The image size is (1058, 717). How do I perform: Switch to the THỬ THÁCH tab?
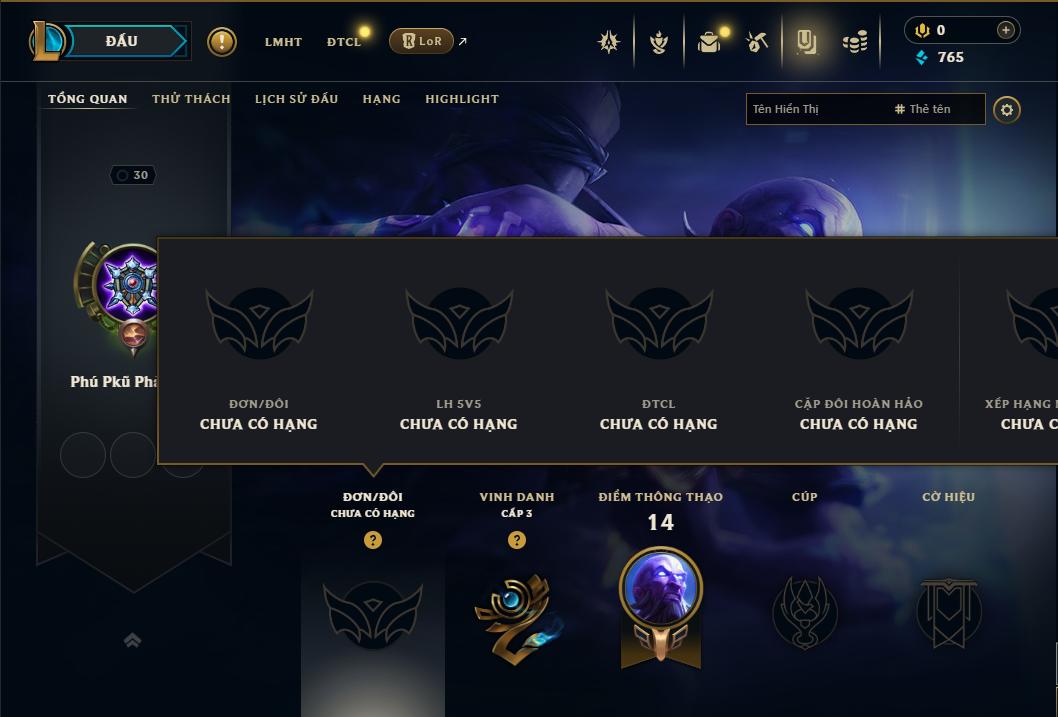[x=191, y=99]
